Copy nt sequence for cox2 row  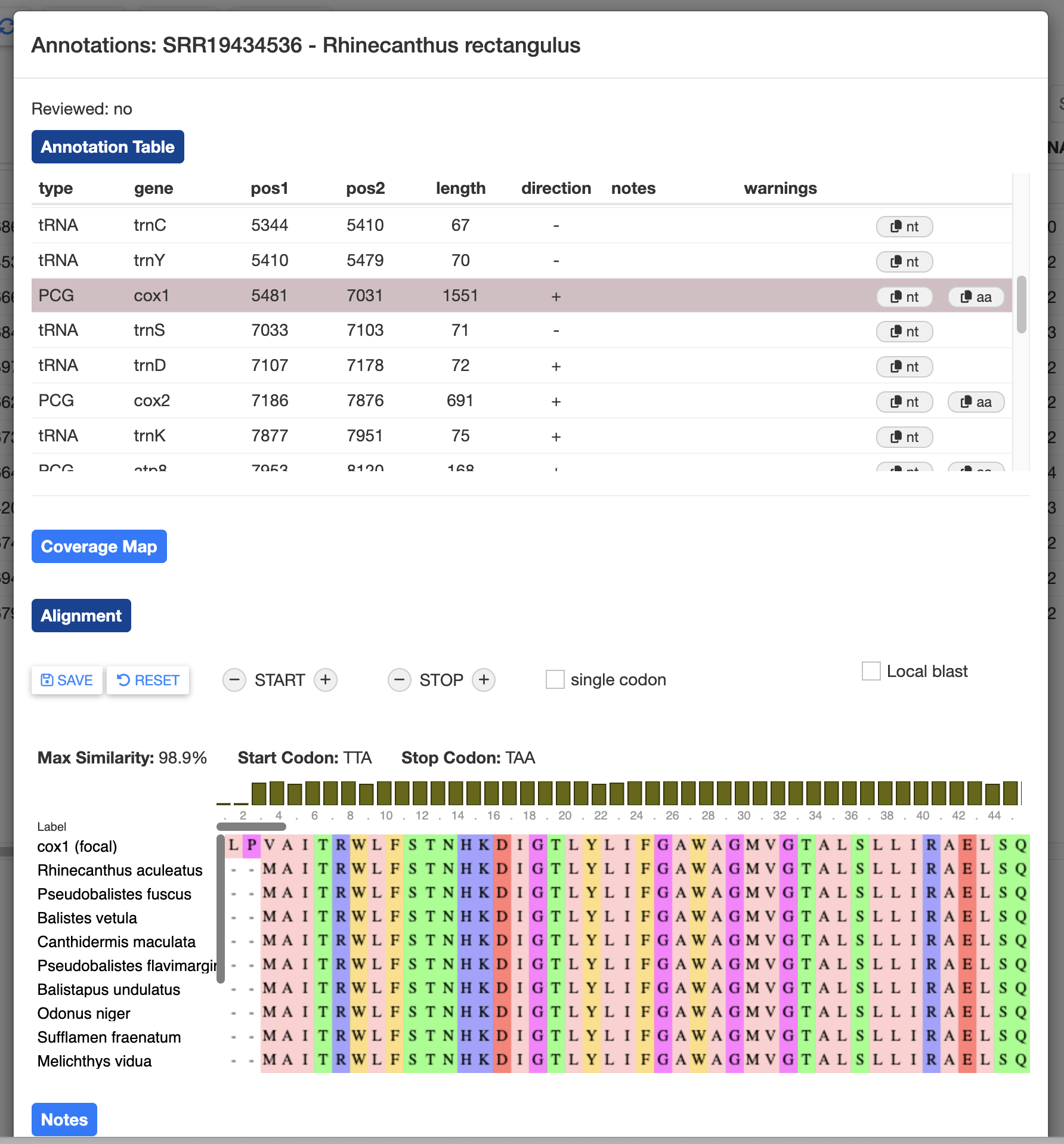point(904,402)
